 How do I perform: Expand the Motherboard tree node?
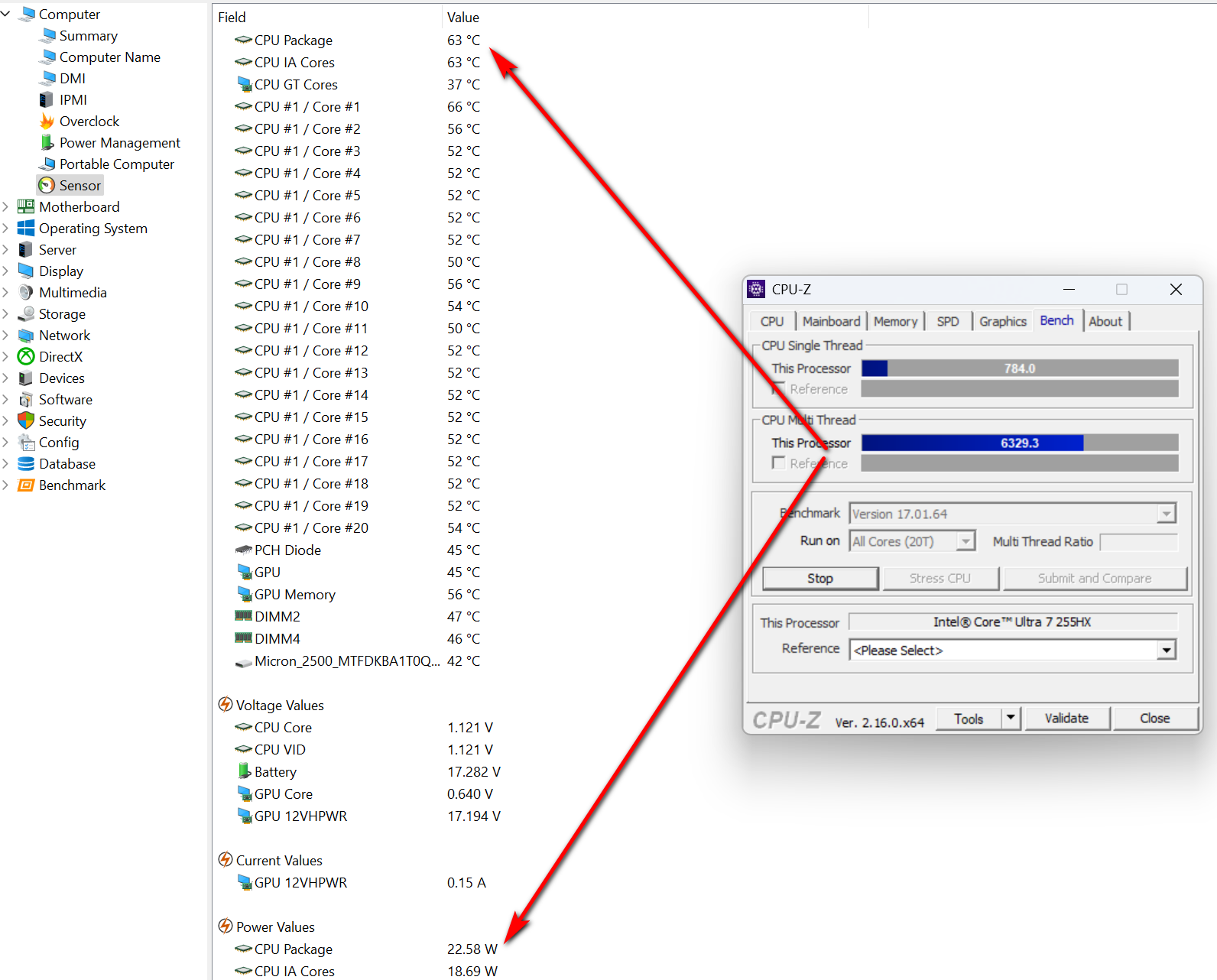pos(6,206)
